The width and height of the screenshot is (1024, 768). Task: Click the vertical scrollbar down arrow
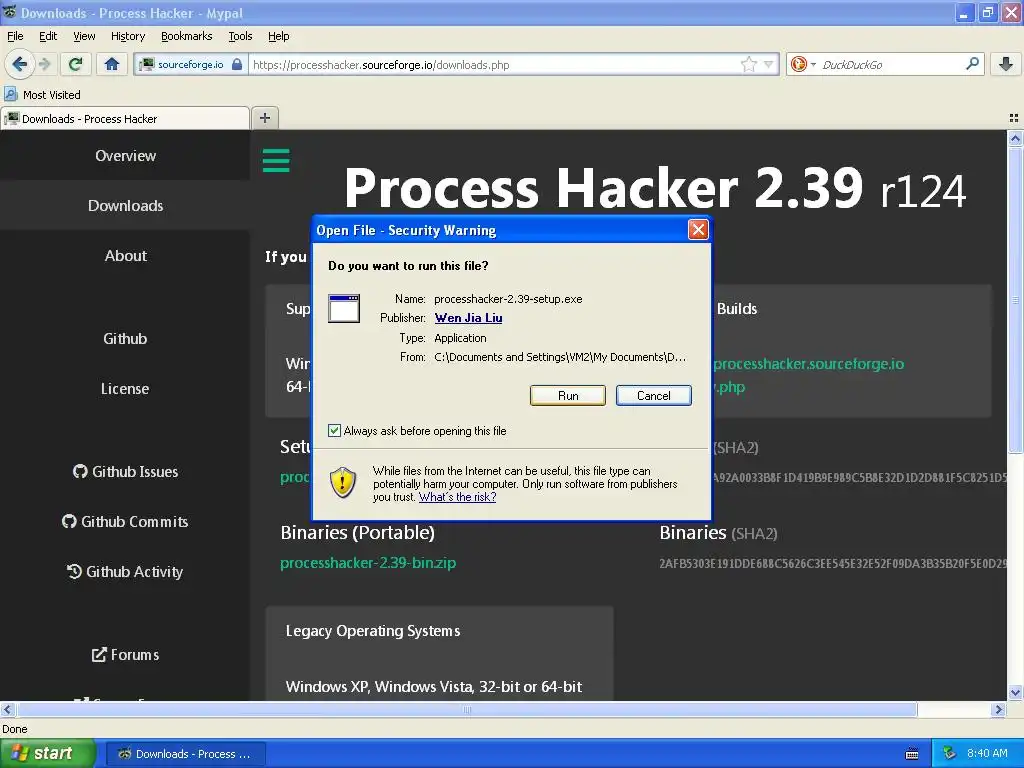tap(1015, 693)
